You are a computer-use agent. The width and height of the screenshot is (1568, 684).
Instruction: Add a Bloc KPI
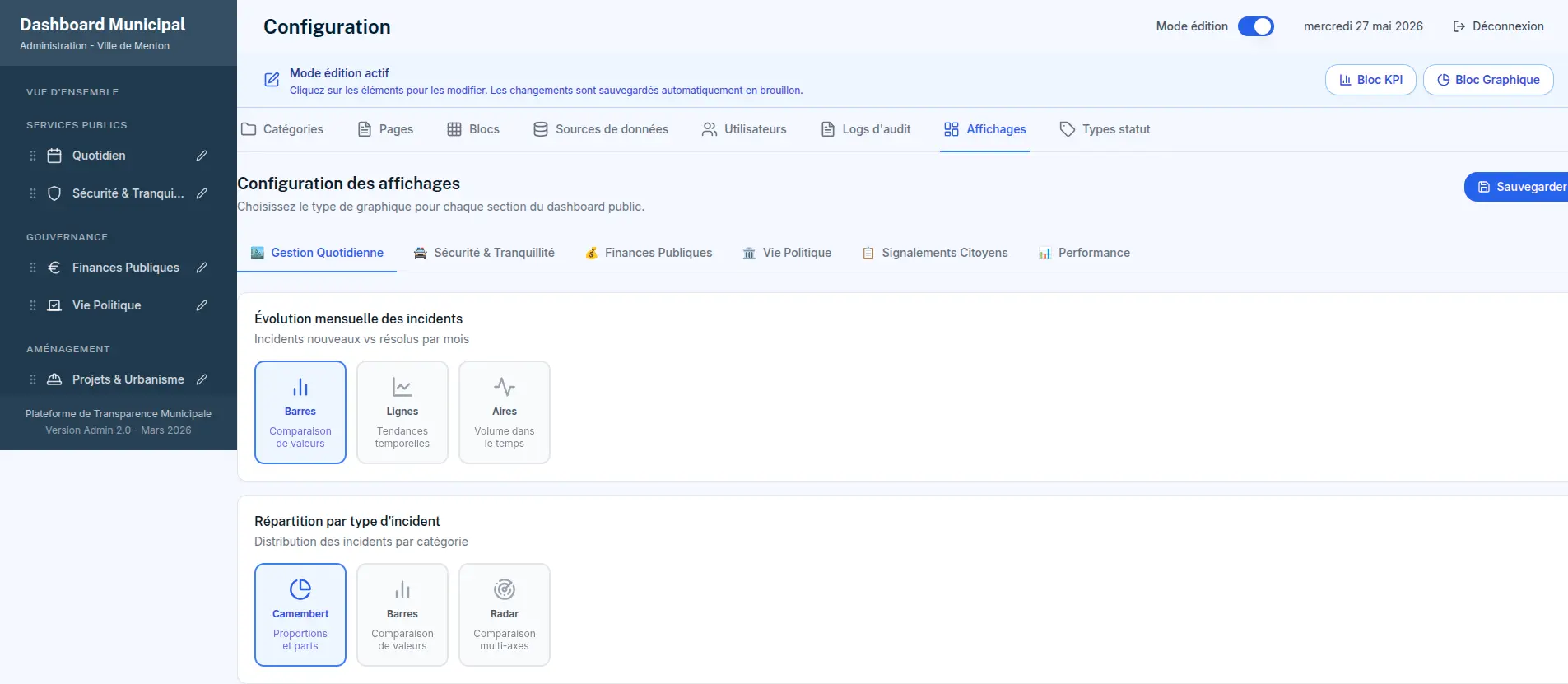pos(1370,80)
